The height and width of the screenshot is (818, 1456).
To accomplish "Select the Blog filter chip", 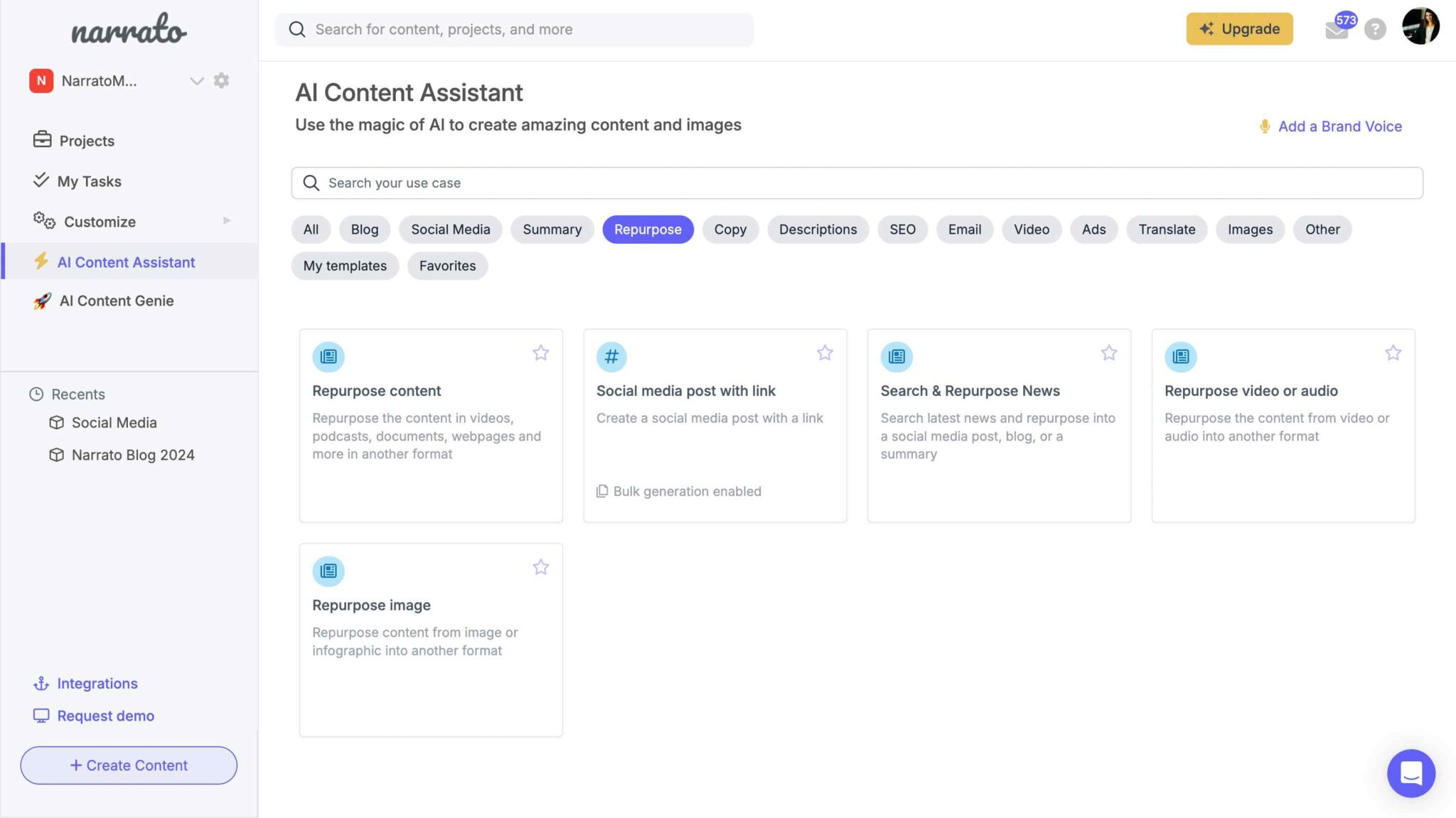I will (365, 229).
